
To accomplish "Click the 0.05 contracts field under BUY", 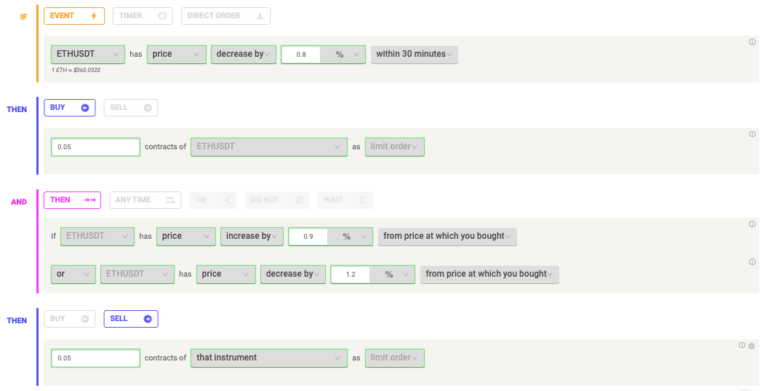I will click(x=96, y=147).
